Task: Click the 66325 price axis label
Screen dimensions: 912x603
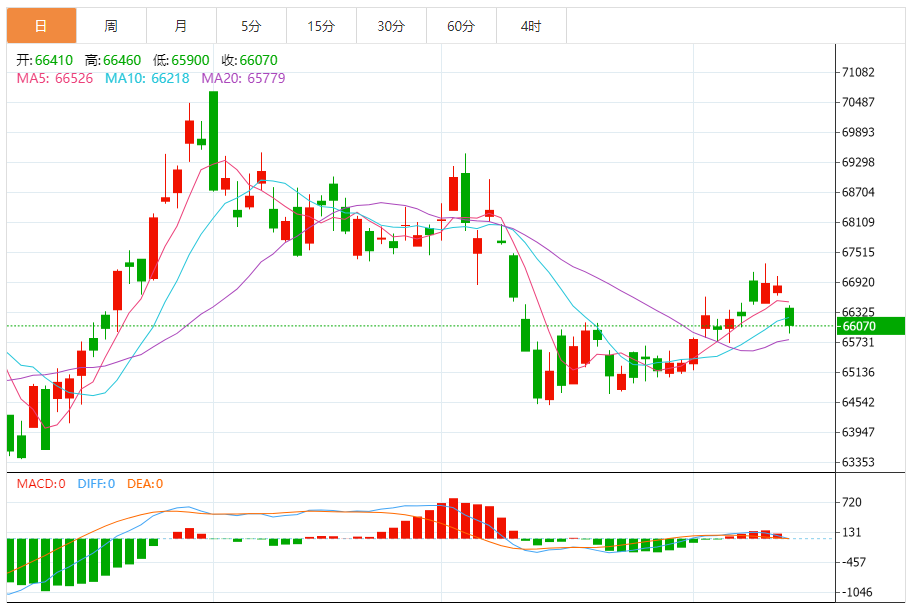Action: 858,312
